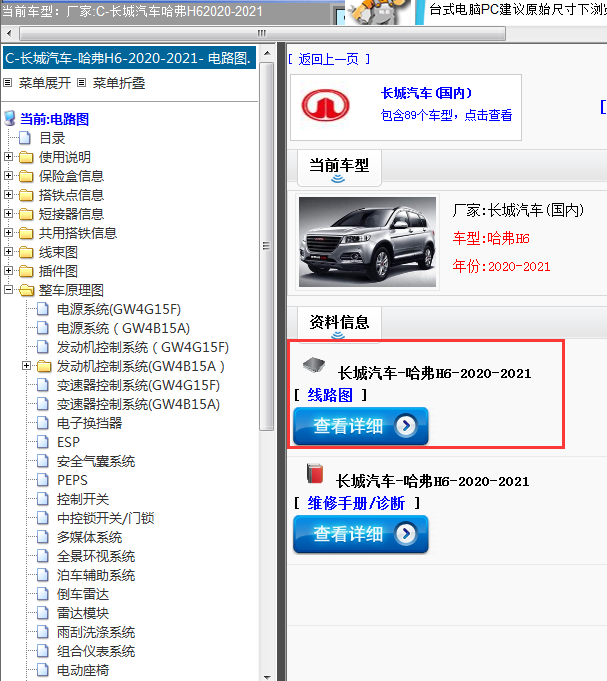Open 变速器控制系统(GW4G15F) diagram
This screenshot has width=607, height=681.
point(138,385)
